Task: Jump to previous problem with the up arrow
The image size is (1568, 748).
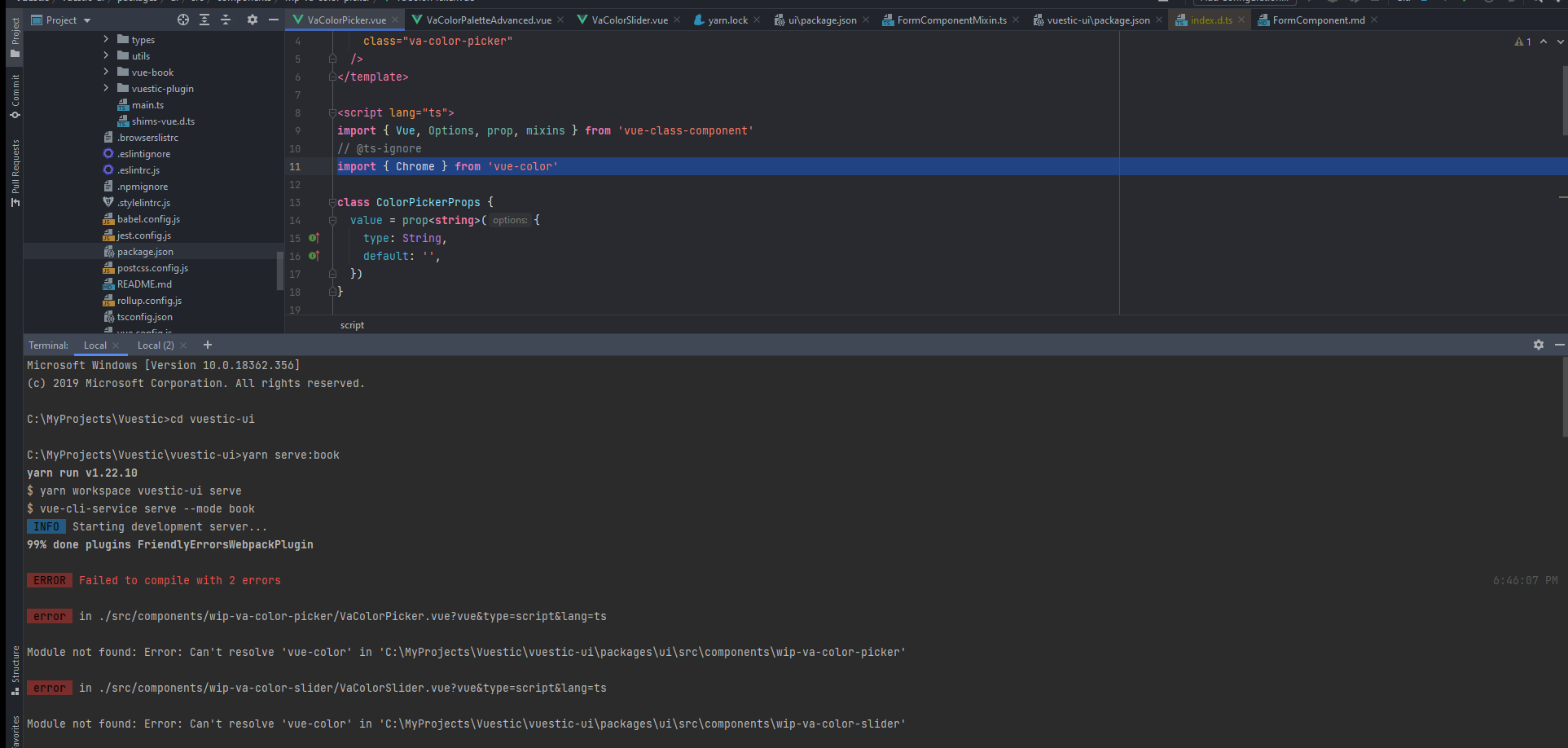Action: coord(1543,42)
